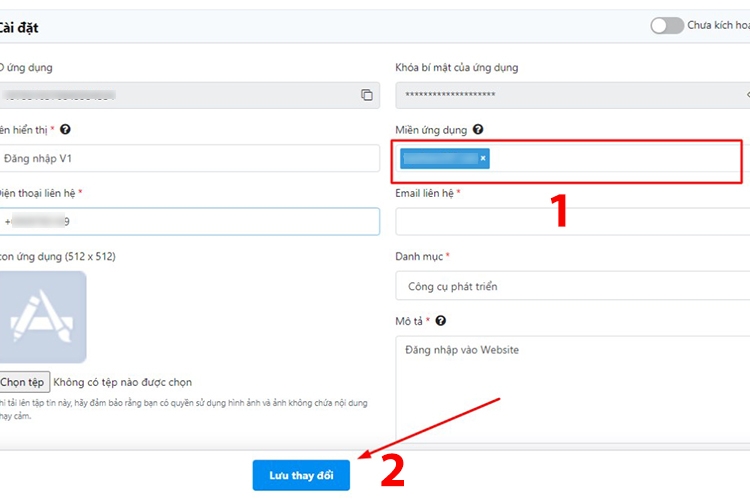750x500 pixels.
Task: Remove the blue domain tag with its x
Action: tap(483, 158)
